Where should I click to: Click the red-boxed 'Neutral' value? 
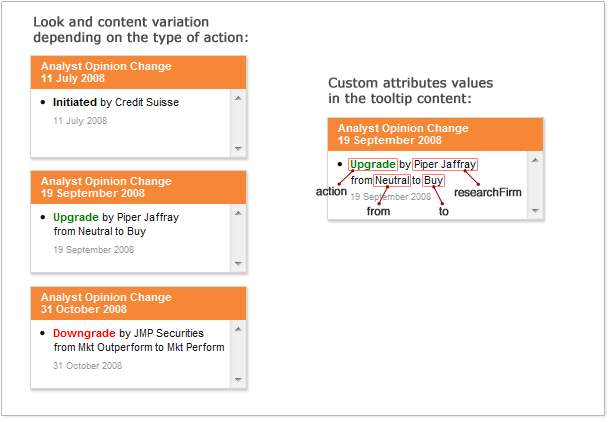(x=392, y=180)
